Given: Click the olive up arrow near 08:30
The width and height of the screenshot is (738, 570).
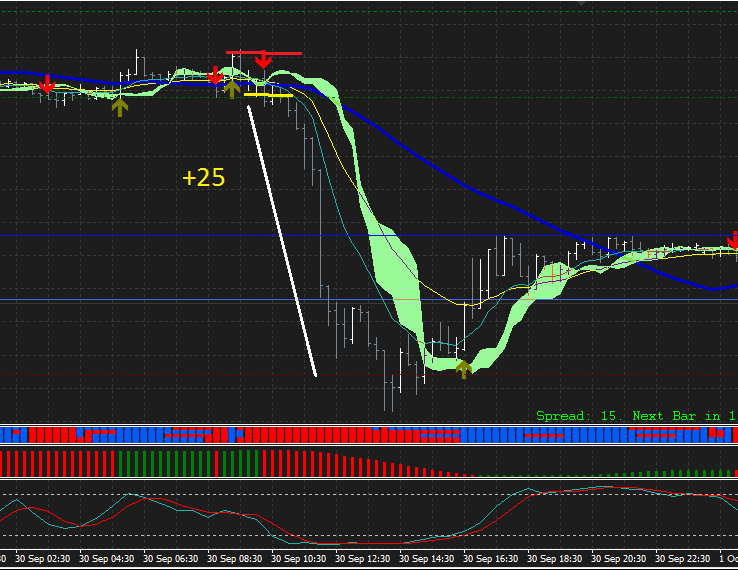Looking at the screenshot, I should pyautogui.click(x=232, y=89).
